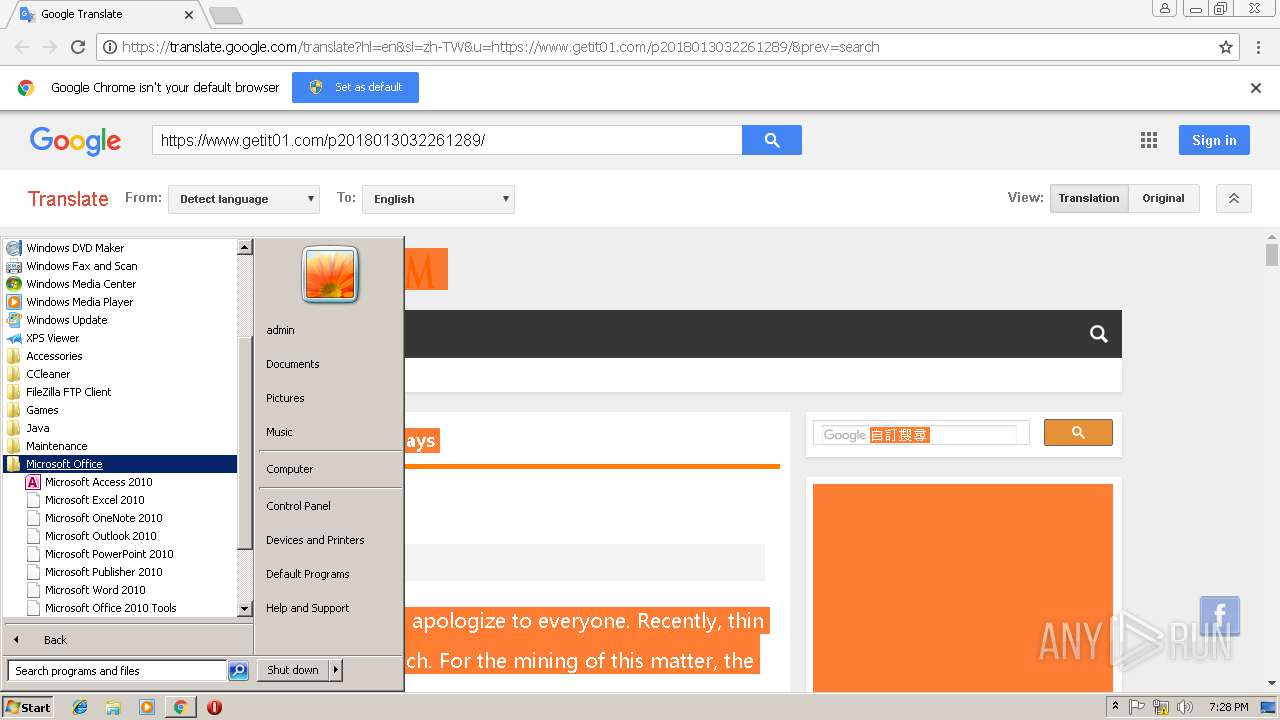The height and width of the screenshot is (720, 1280).
Task: Open Default Programs
Action: coord(330,574)
